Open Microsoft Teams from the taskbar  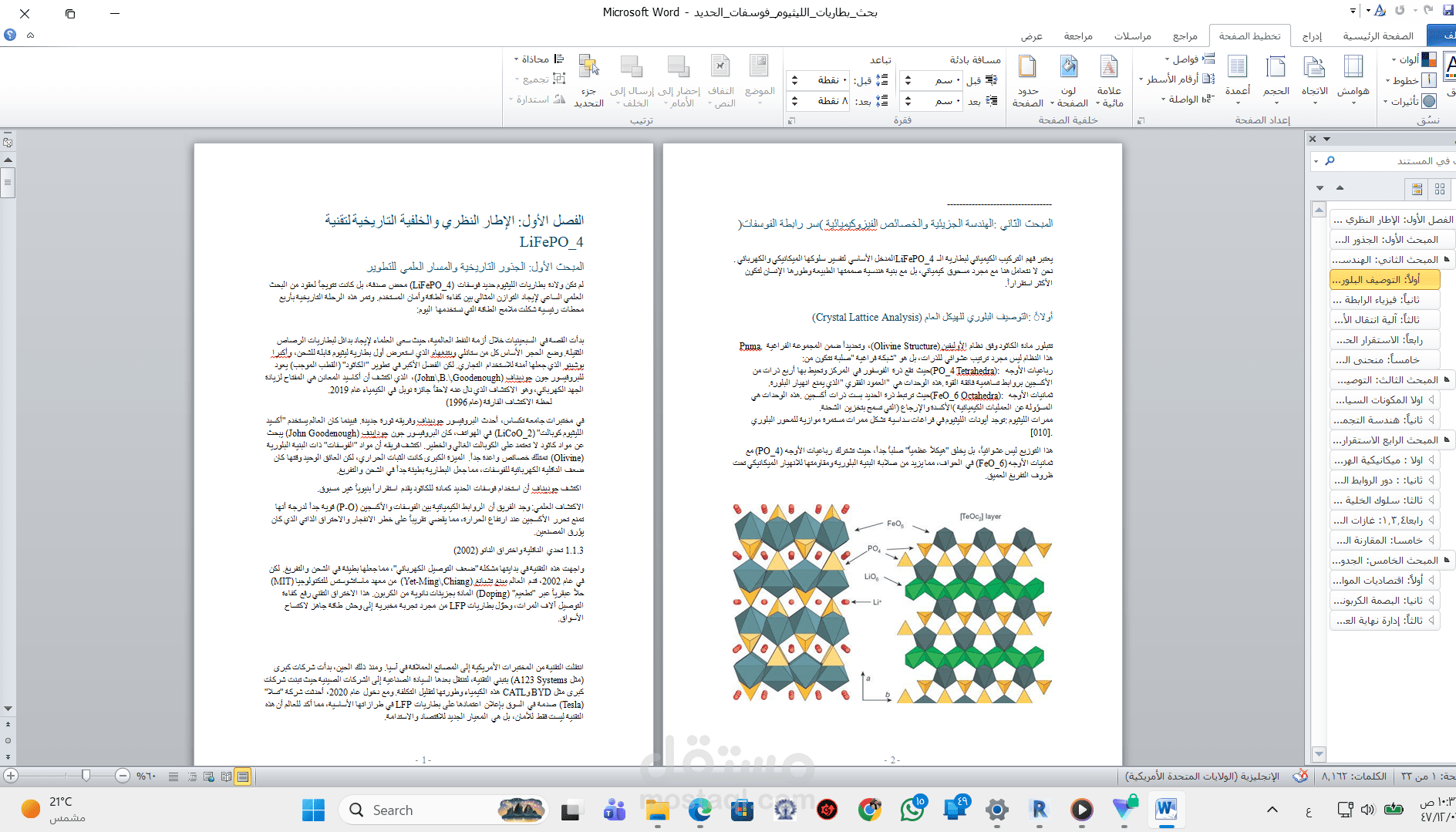point(615,810)
